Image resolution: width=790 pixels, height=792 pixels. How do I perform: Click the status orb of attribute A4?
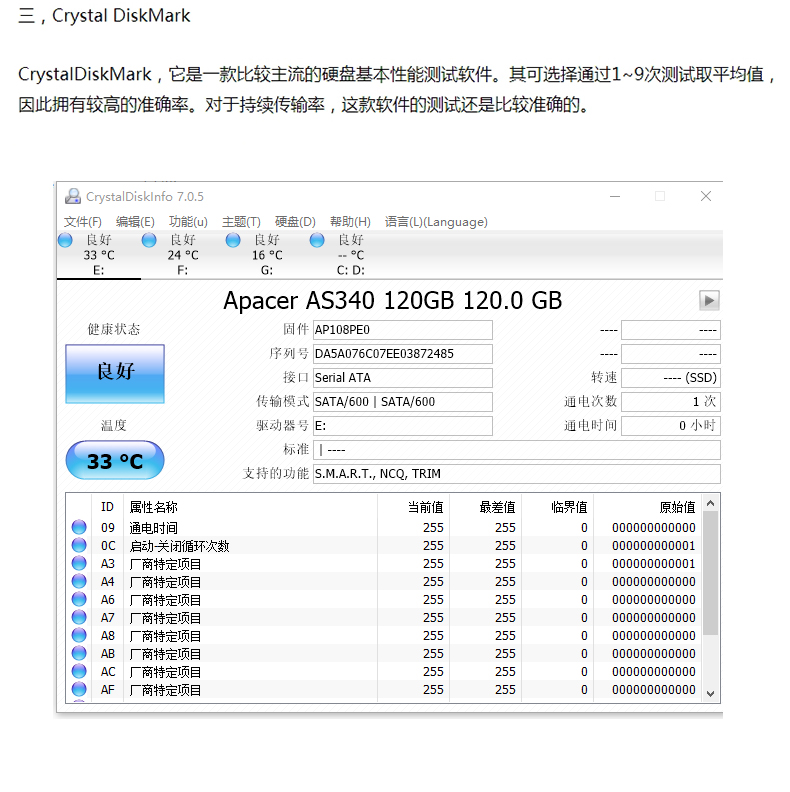coord(79,581)
